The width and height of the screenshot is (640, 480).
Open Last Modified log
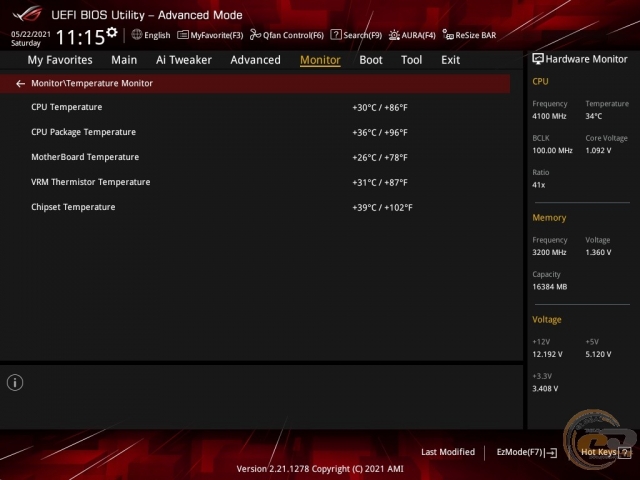click(448, 452)
